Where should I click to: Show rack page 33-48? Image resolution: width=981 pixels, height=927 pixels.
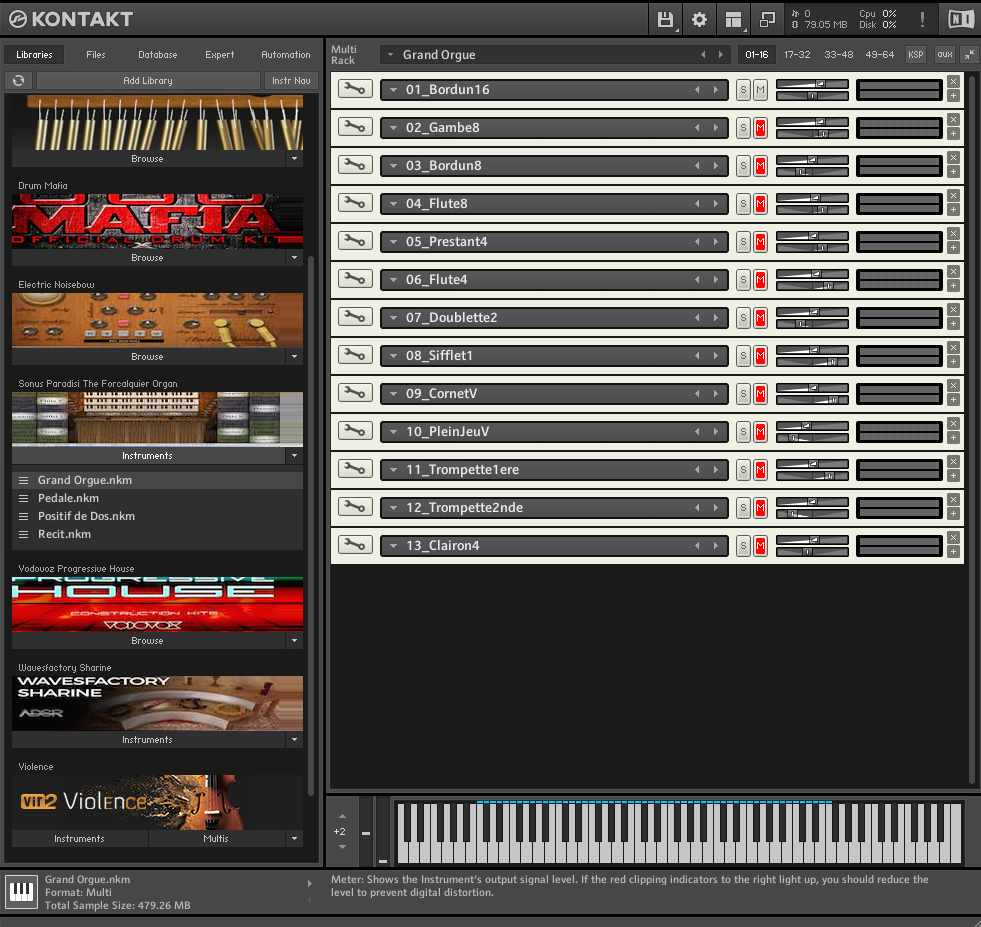click(838, 54)
